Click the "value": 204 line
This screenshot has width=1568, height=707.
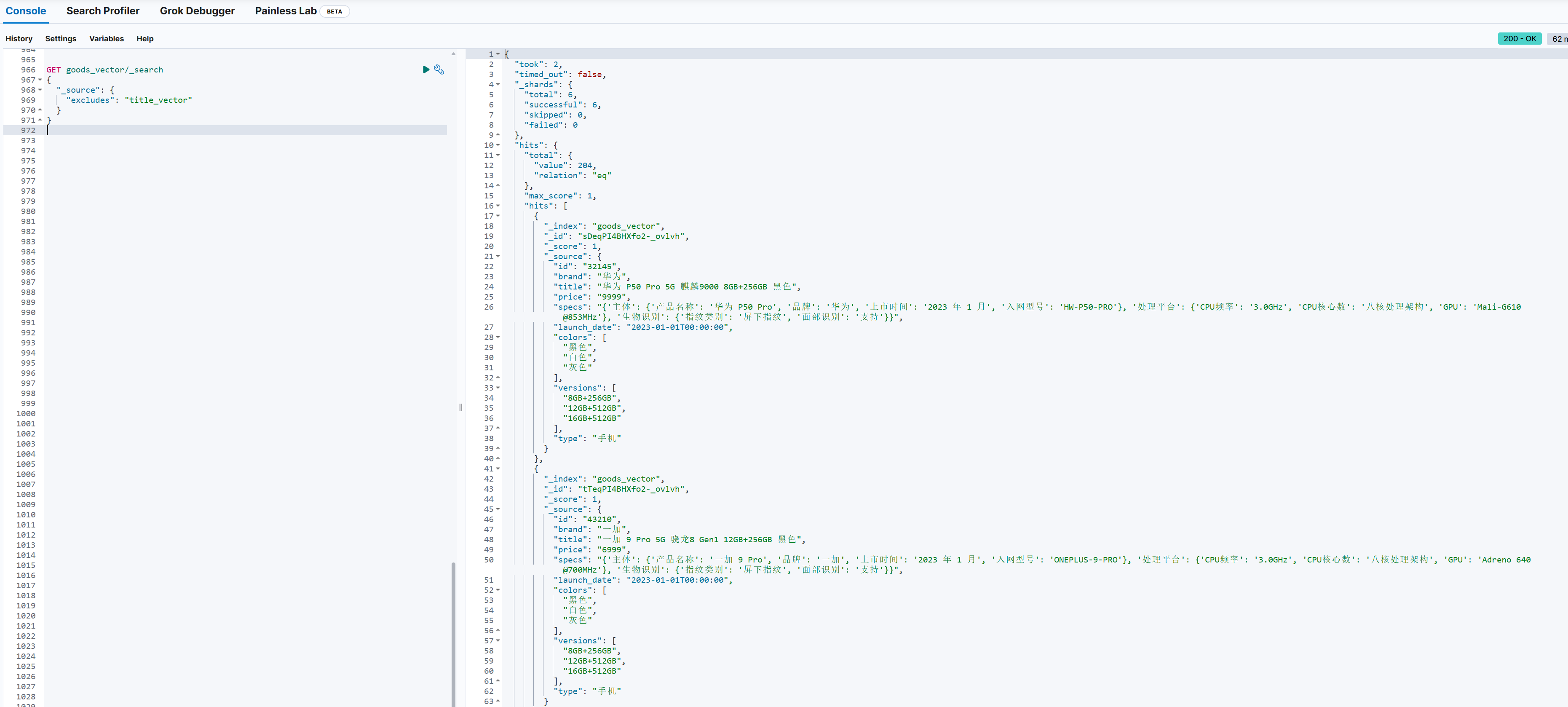565,166
